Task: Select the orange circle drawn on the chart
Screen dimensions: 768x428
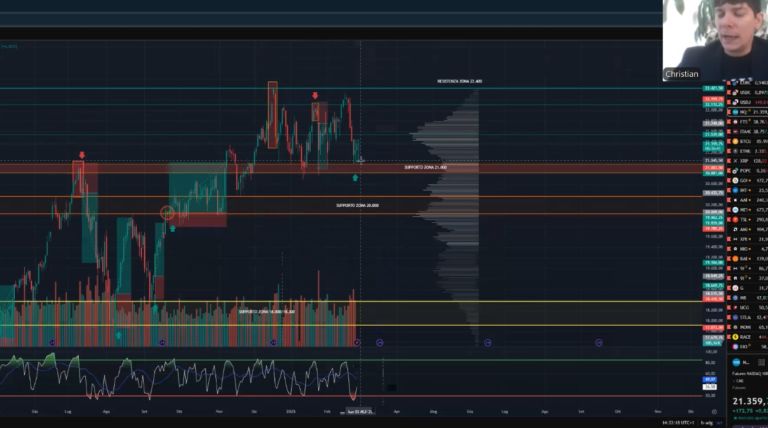Action: pos(167,213)
